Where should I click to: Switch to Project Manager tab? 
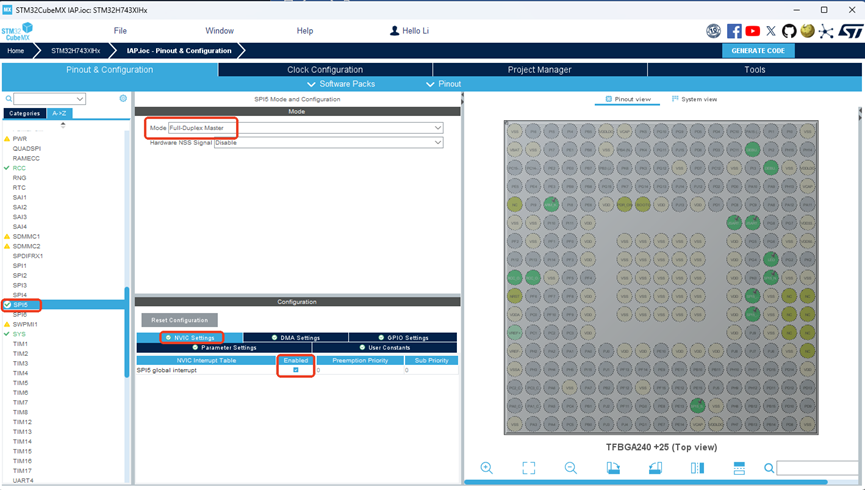pyautogui.click(x=540, y=70)
